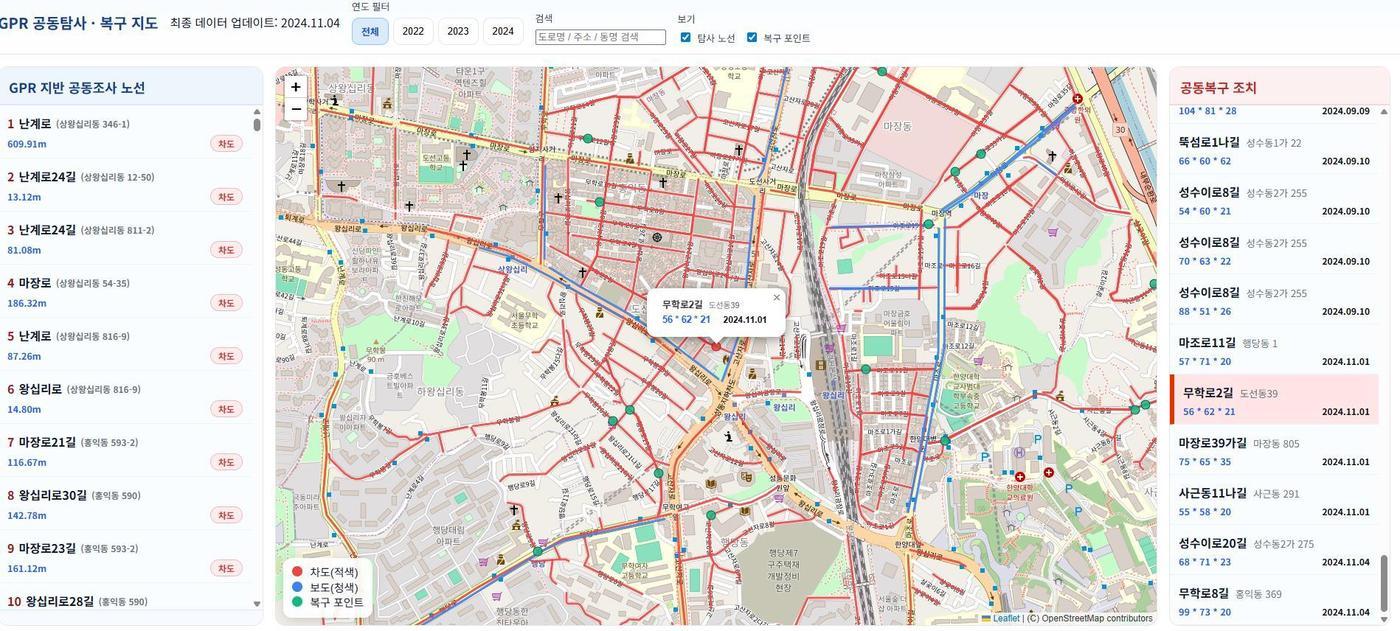Screen dimensions: 1400x631
Task: Select the 2022 year filter
Action: coord(413,30)
